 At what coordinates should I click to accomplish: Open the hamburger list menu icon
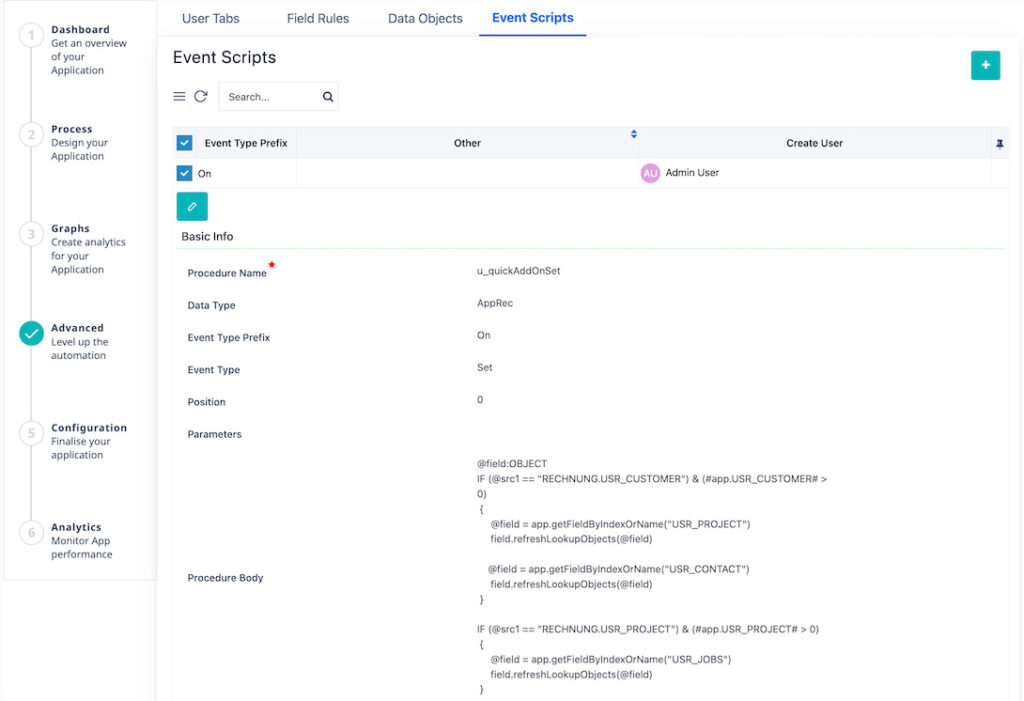pyautogui.click(x=179, y=97)
